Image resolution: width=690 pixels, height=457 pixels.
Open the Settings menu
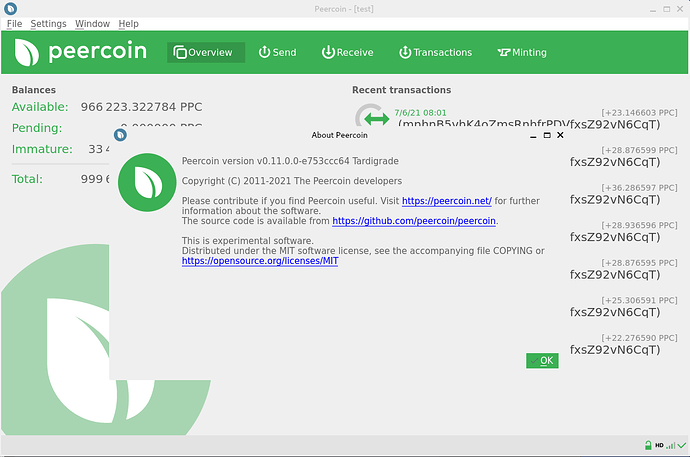[x=48, y=24]
